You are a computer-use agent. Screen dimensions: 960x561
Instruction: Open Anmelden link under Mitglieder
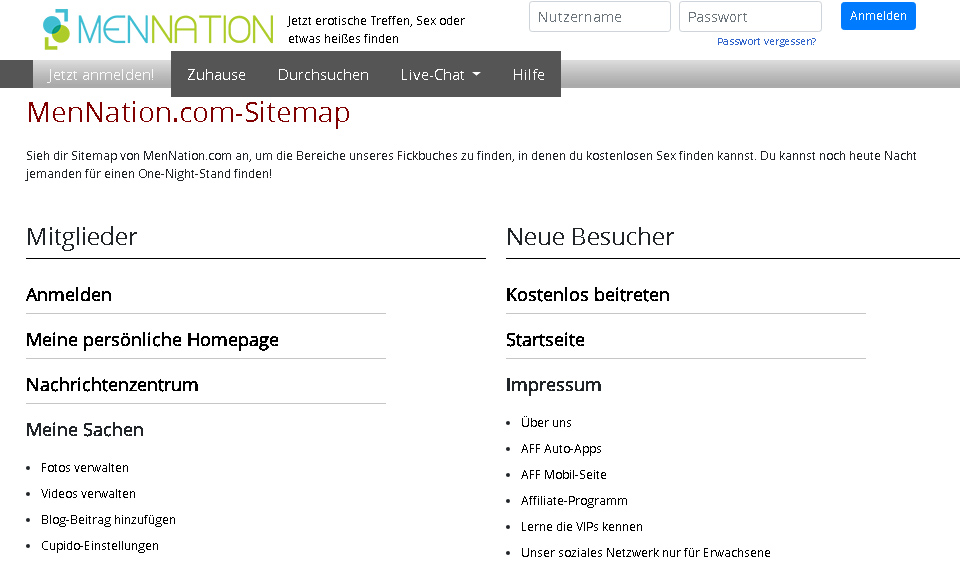[69, 295]
